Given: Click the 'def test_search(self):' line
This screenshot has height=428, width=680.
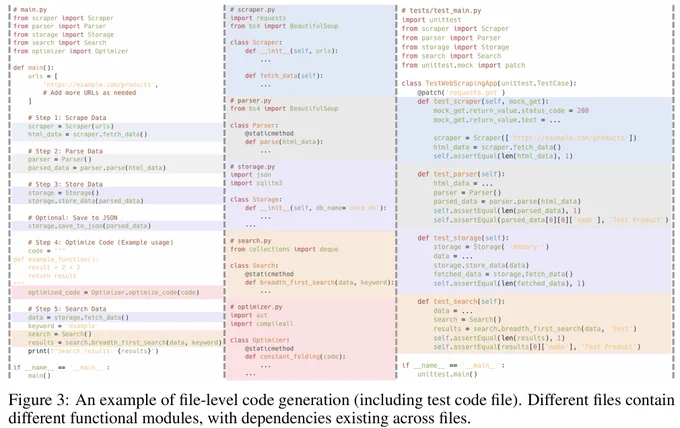Looking at the screenshot, I should 461,301.
